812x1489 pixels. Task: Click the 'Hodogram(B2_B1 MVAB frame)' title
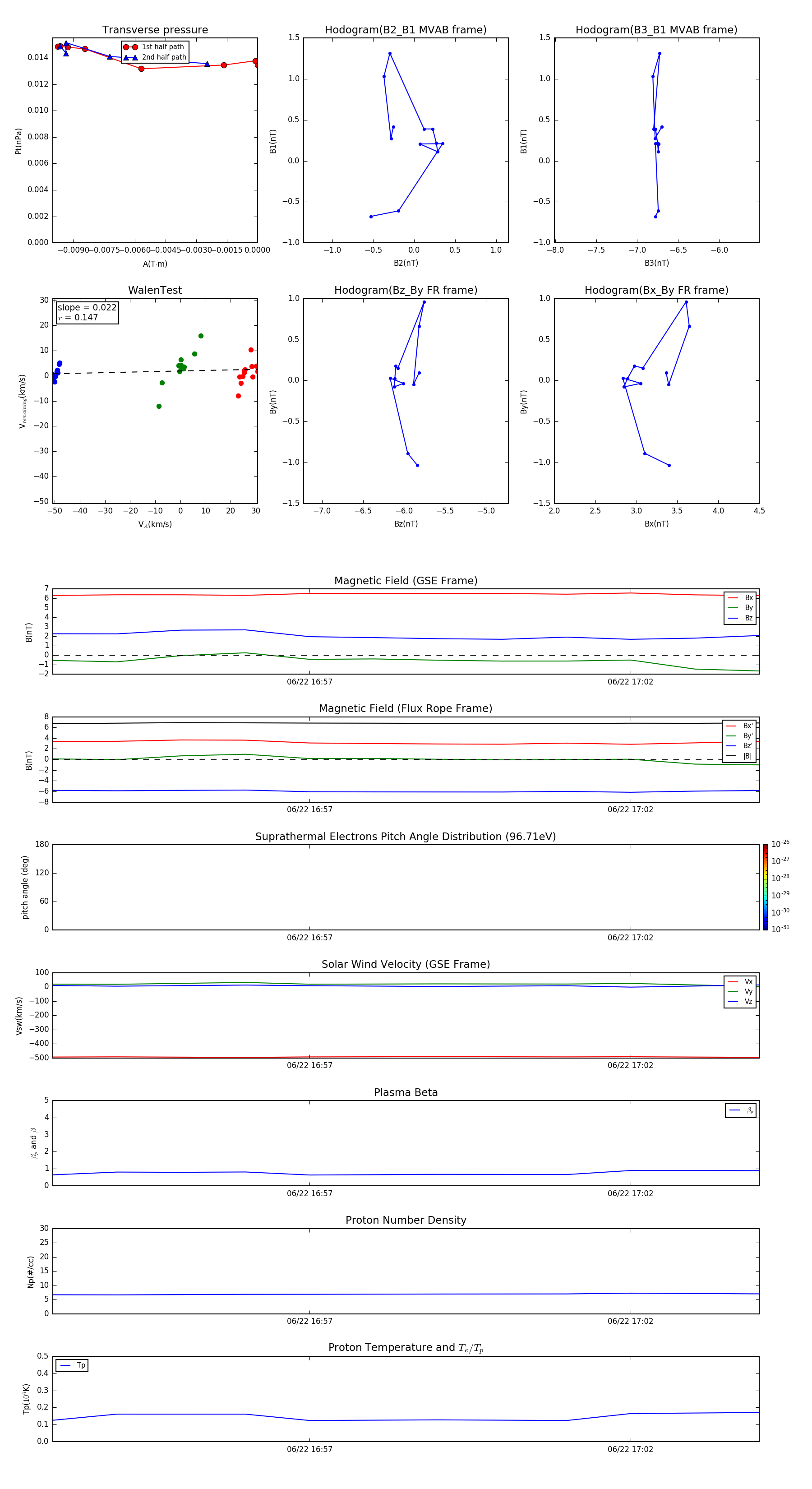click(x=406, y=29)
